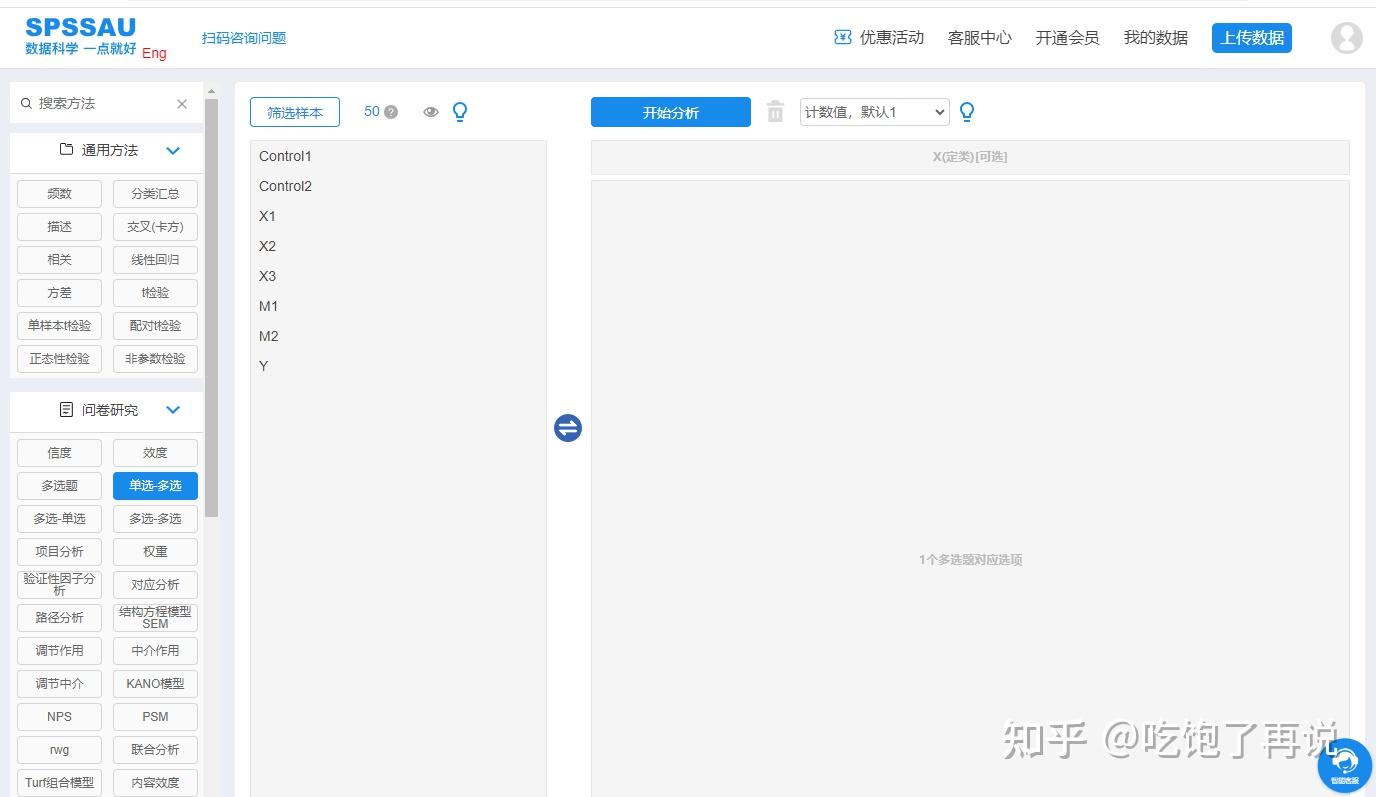
Task: Open 开通会员 in the top navigation
Action: click(x=1067, y=37)
